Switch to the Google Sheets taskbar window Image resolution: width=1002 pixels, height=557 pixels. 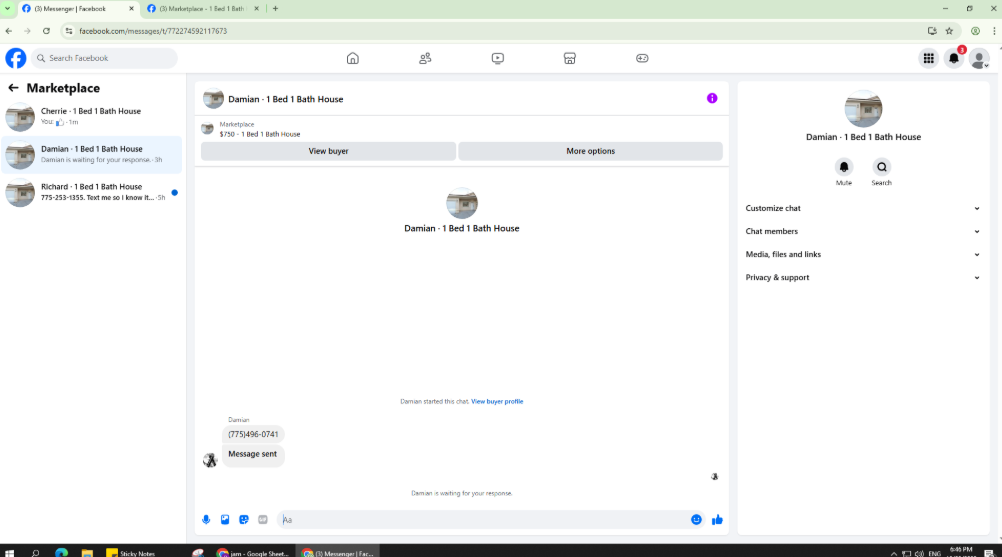(253, 553)
